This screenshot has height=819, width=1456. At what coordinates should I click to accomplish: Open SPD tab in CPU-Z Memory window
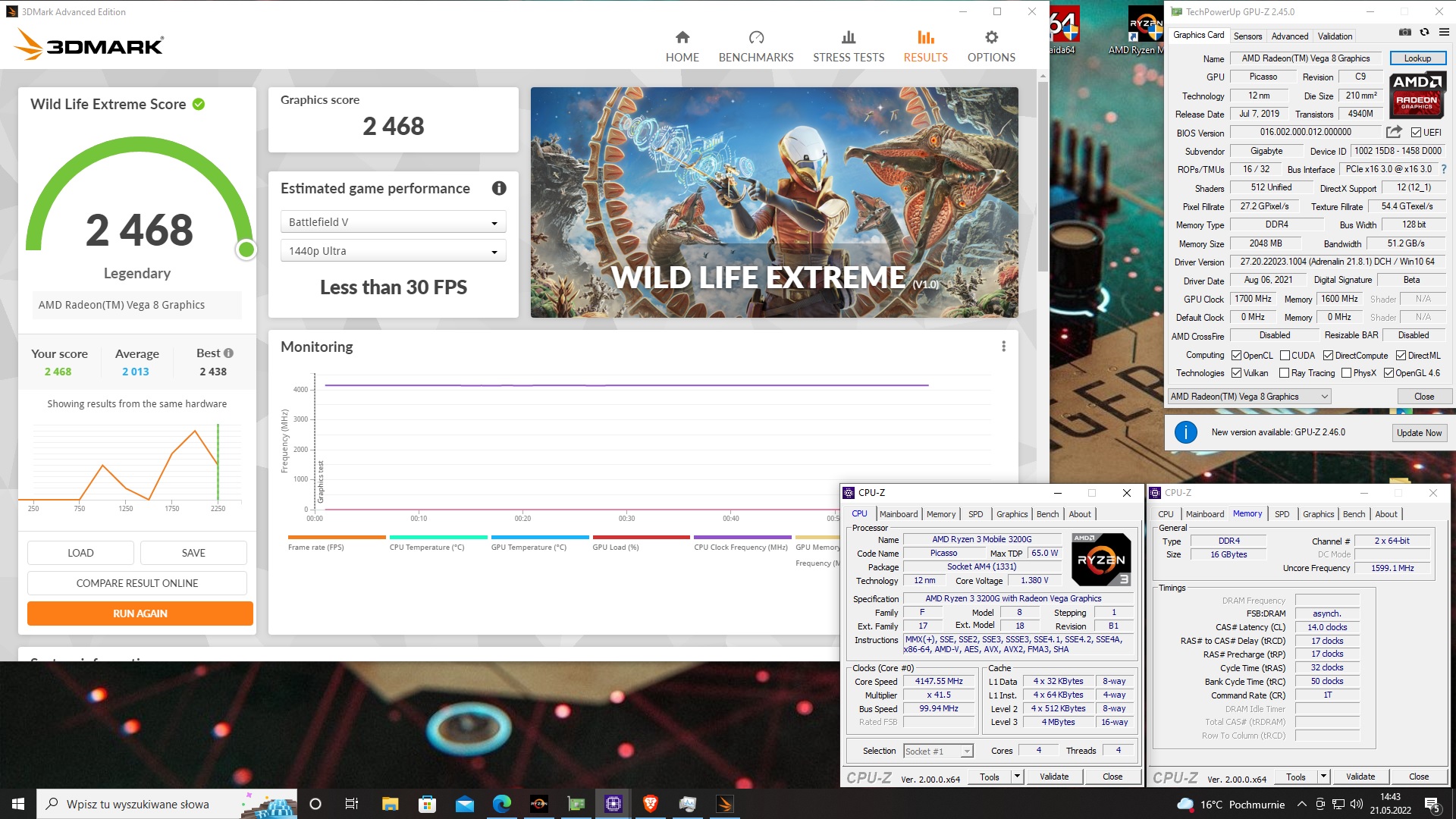point(1282,514)
